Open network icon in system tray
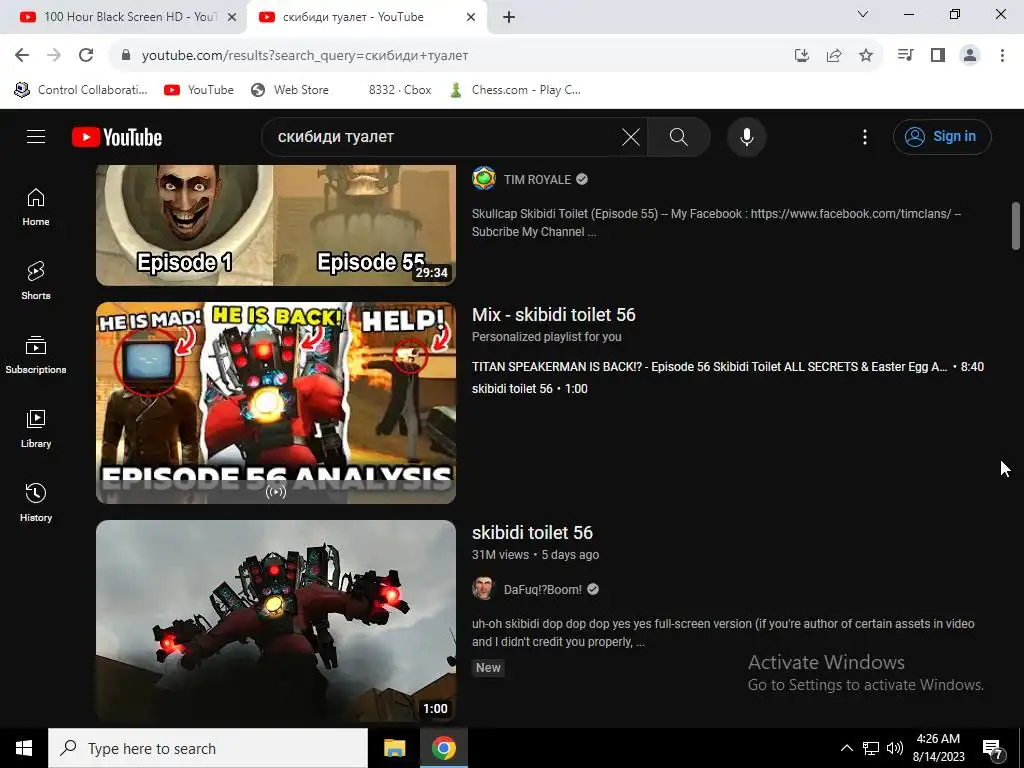 point(871,748)
